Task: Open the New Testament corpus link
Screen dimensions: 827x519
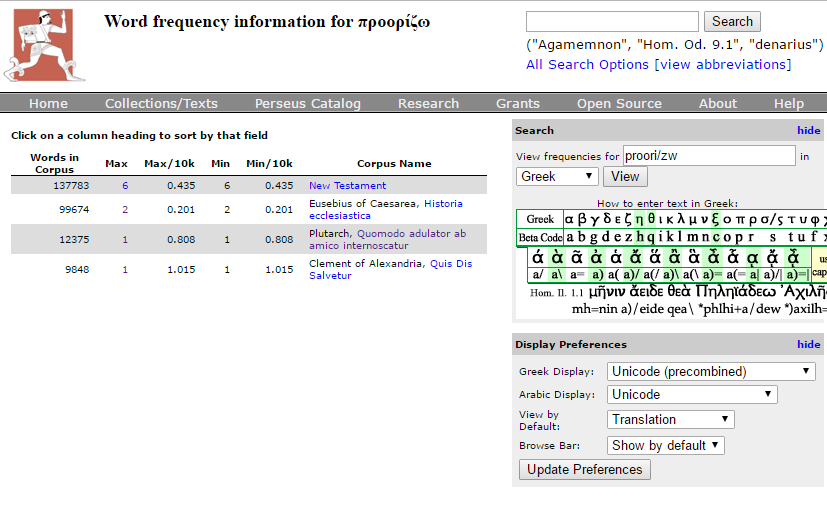Action: (347, 185)
